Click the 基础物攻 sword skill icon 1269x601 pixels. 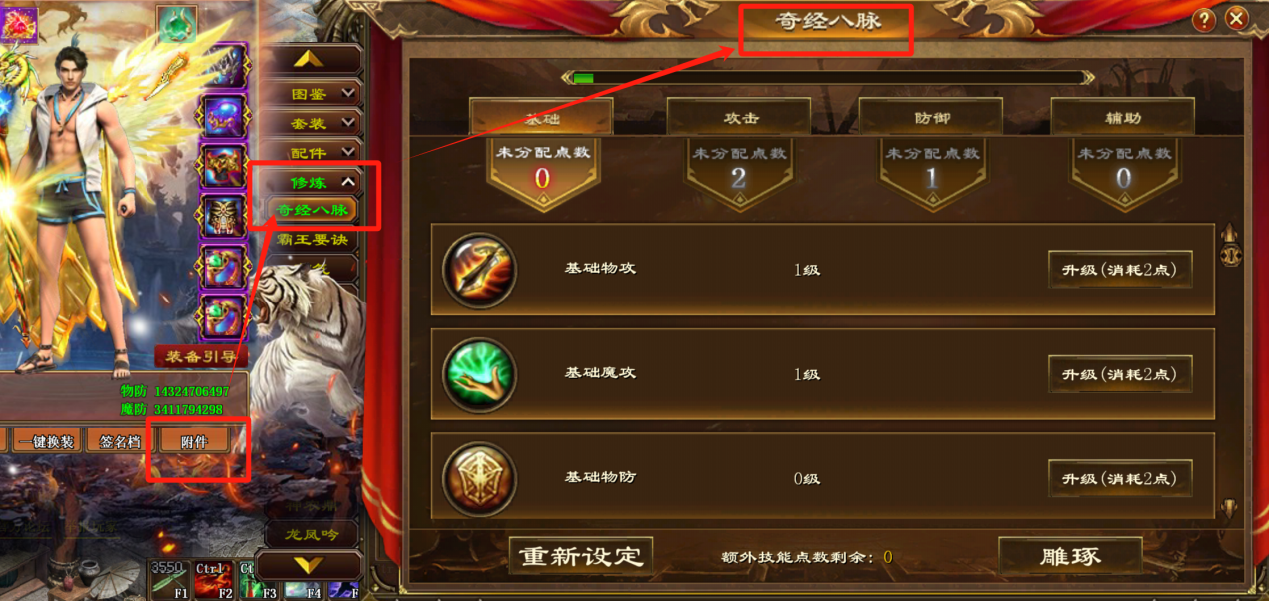[479, 270]
